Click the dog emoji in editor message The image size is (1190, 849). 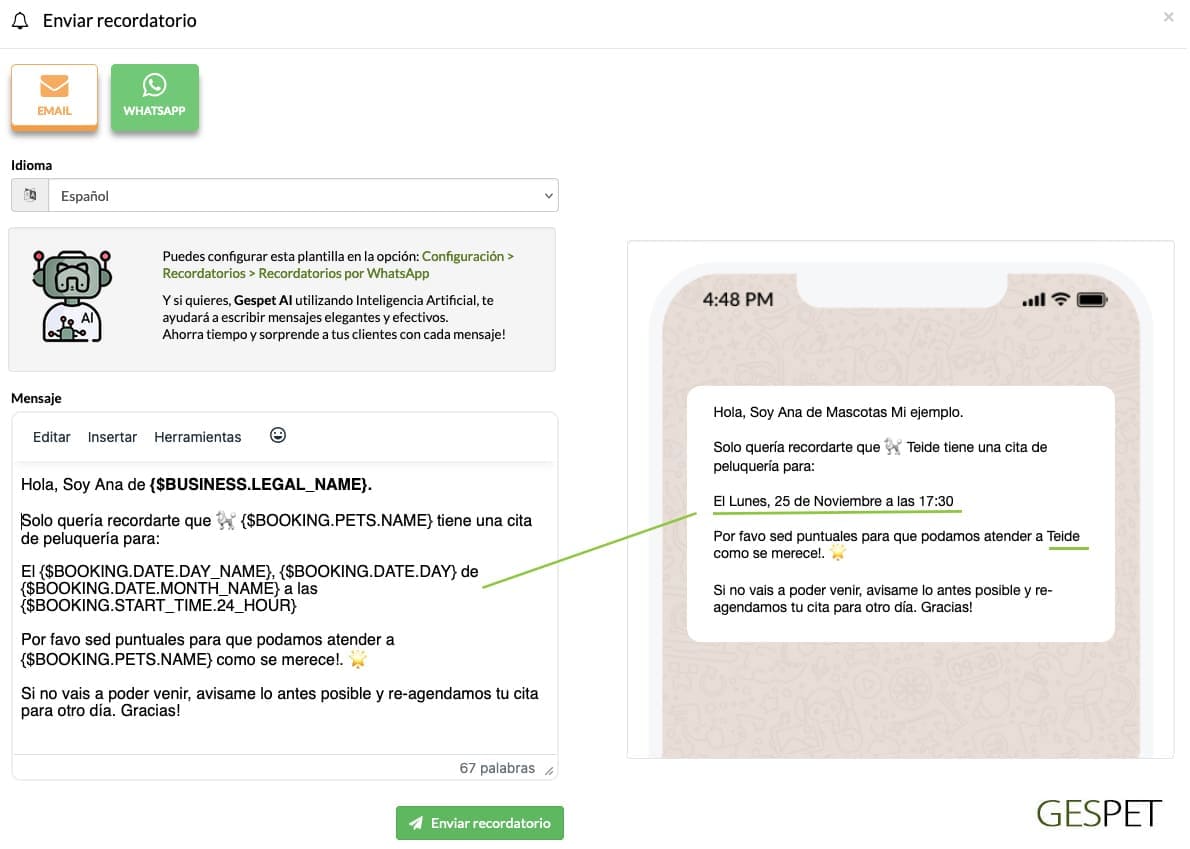[x=225, y=520]
